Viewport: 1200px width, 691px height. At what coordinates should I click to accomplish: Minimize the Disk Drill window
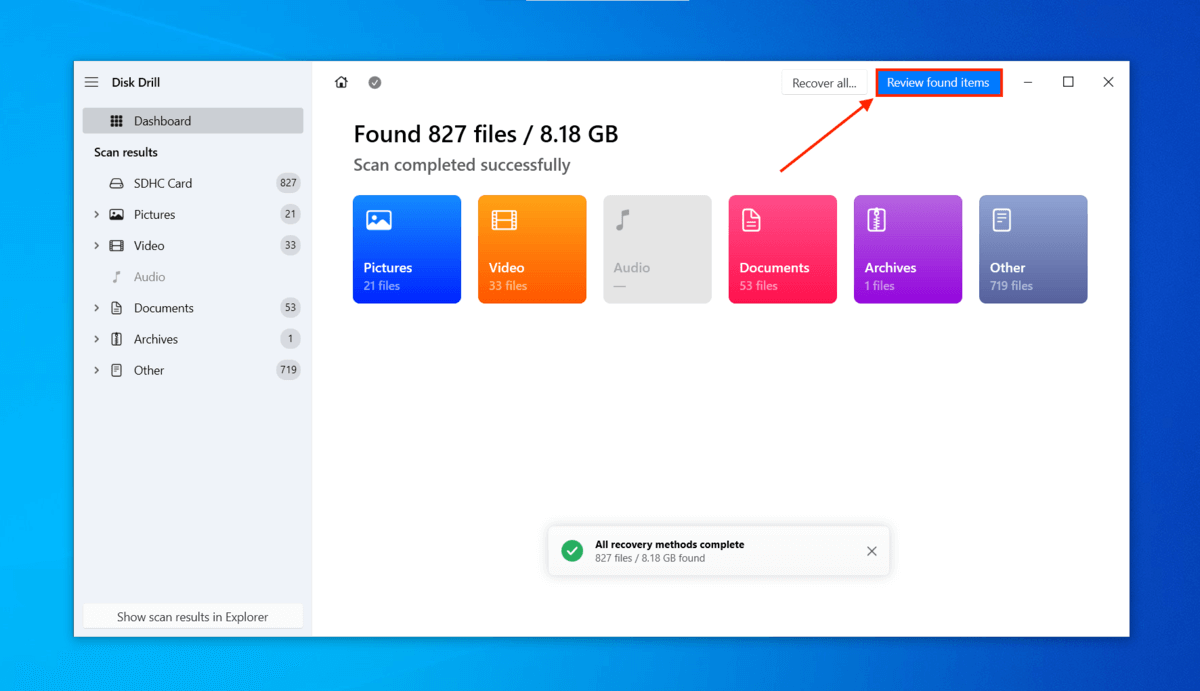tap(1028, 82)
